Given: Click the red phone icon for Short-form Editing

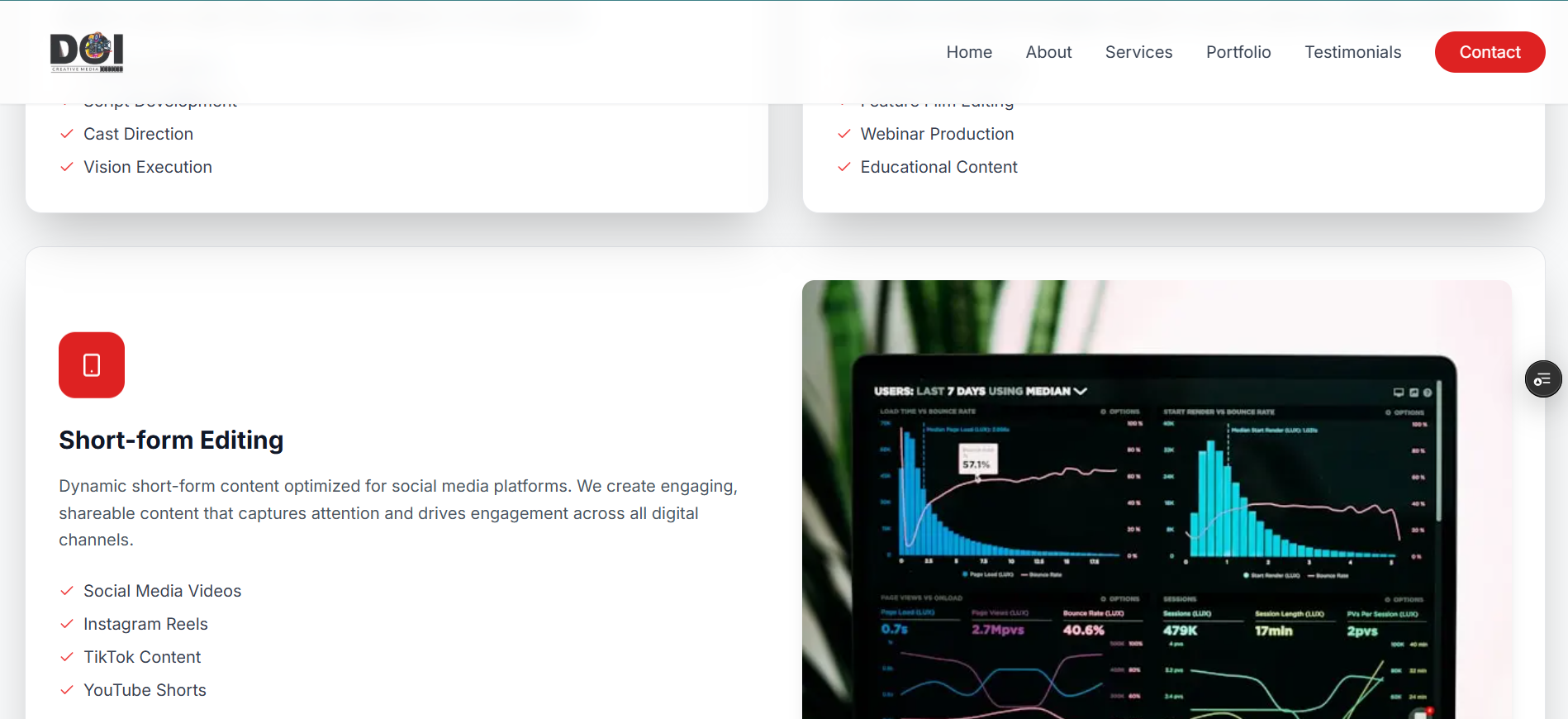Looking at the screenshot, I should coord(92,365).
